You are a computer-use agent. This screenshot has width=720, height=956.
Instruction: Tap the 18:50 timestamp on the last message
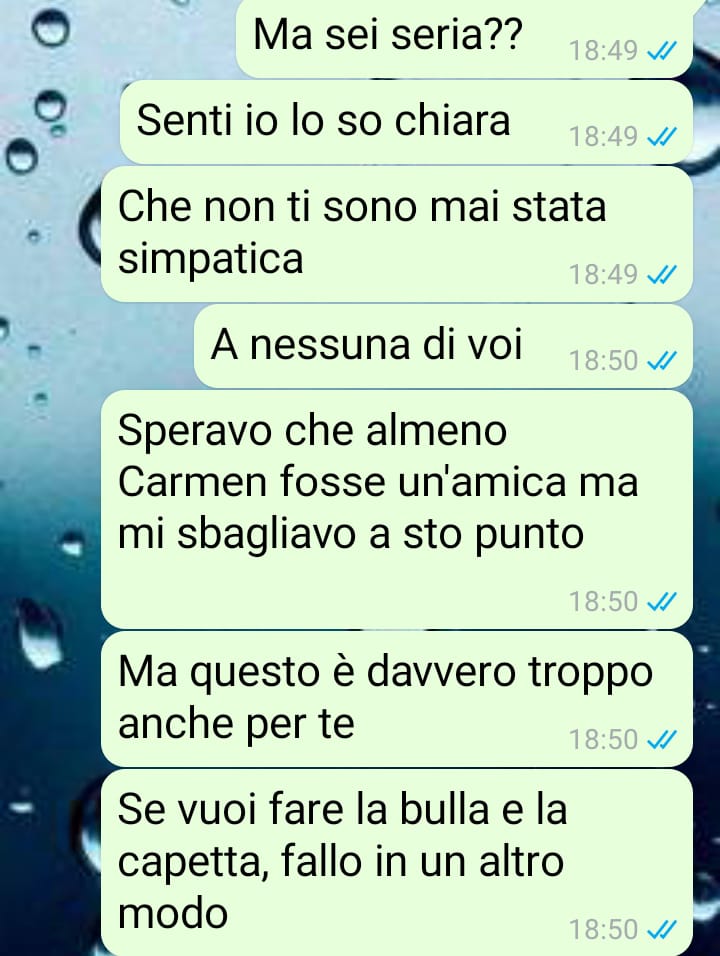[604, 930]
